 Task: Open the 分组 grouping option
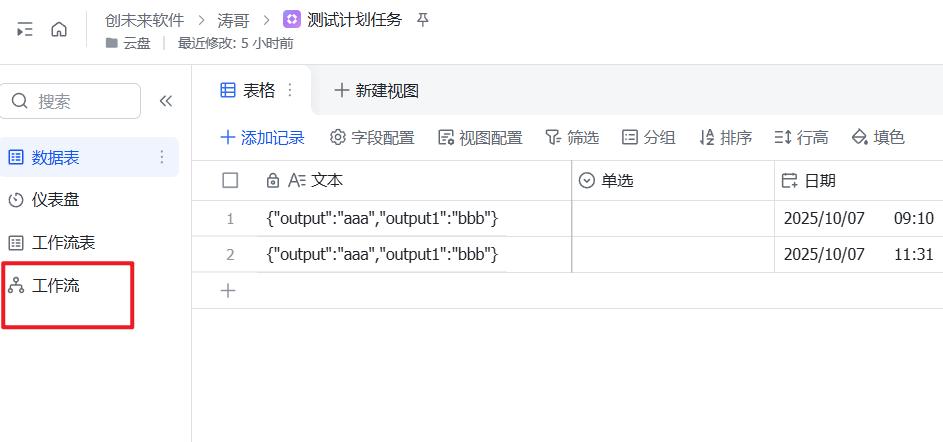tap(648, 138)
